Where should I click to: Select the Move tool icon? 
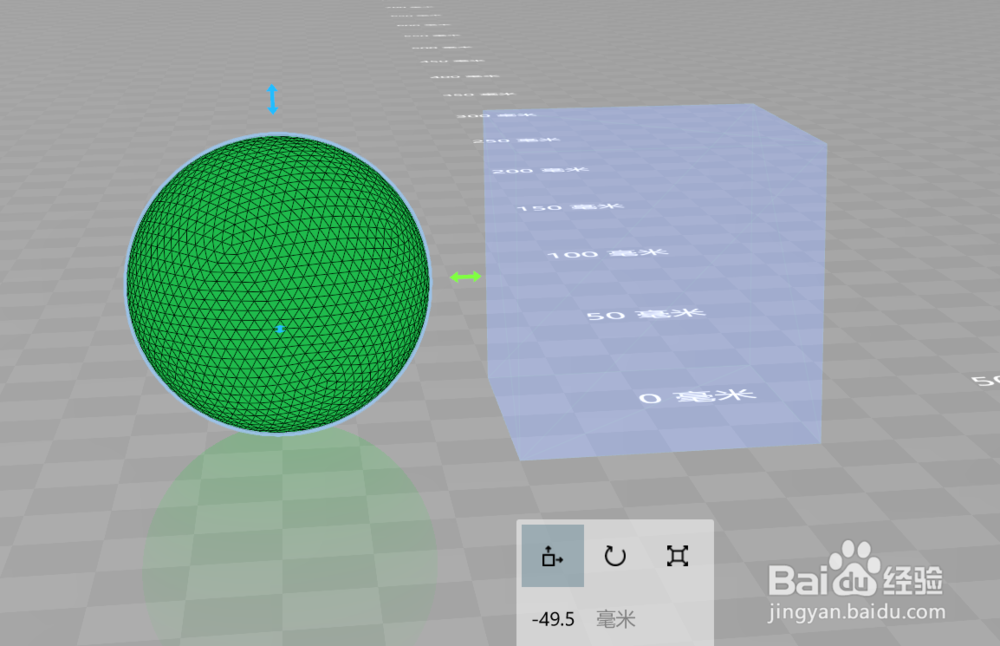tap(552, 555)
